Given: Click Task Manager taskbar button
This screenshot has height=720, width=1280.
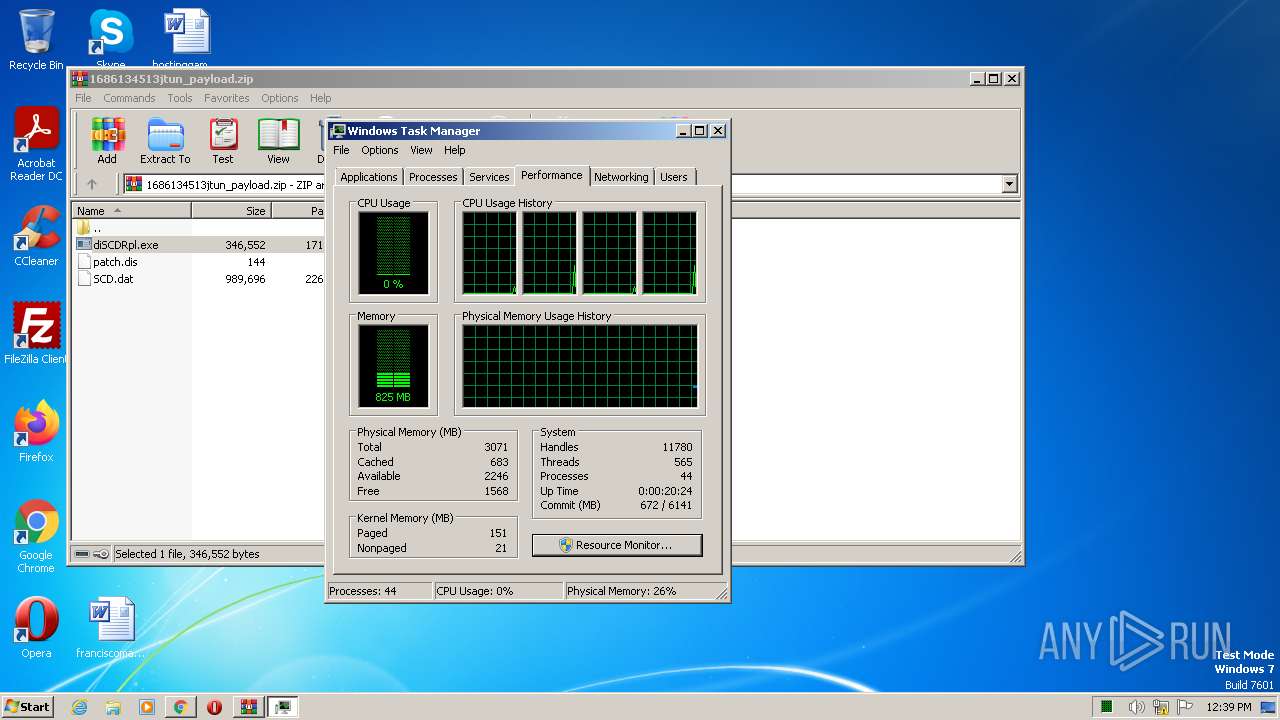Looking at the screenshot, I should click(x=283, y=707).
